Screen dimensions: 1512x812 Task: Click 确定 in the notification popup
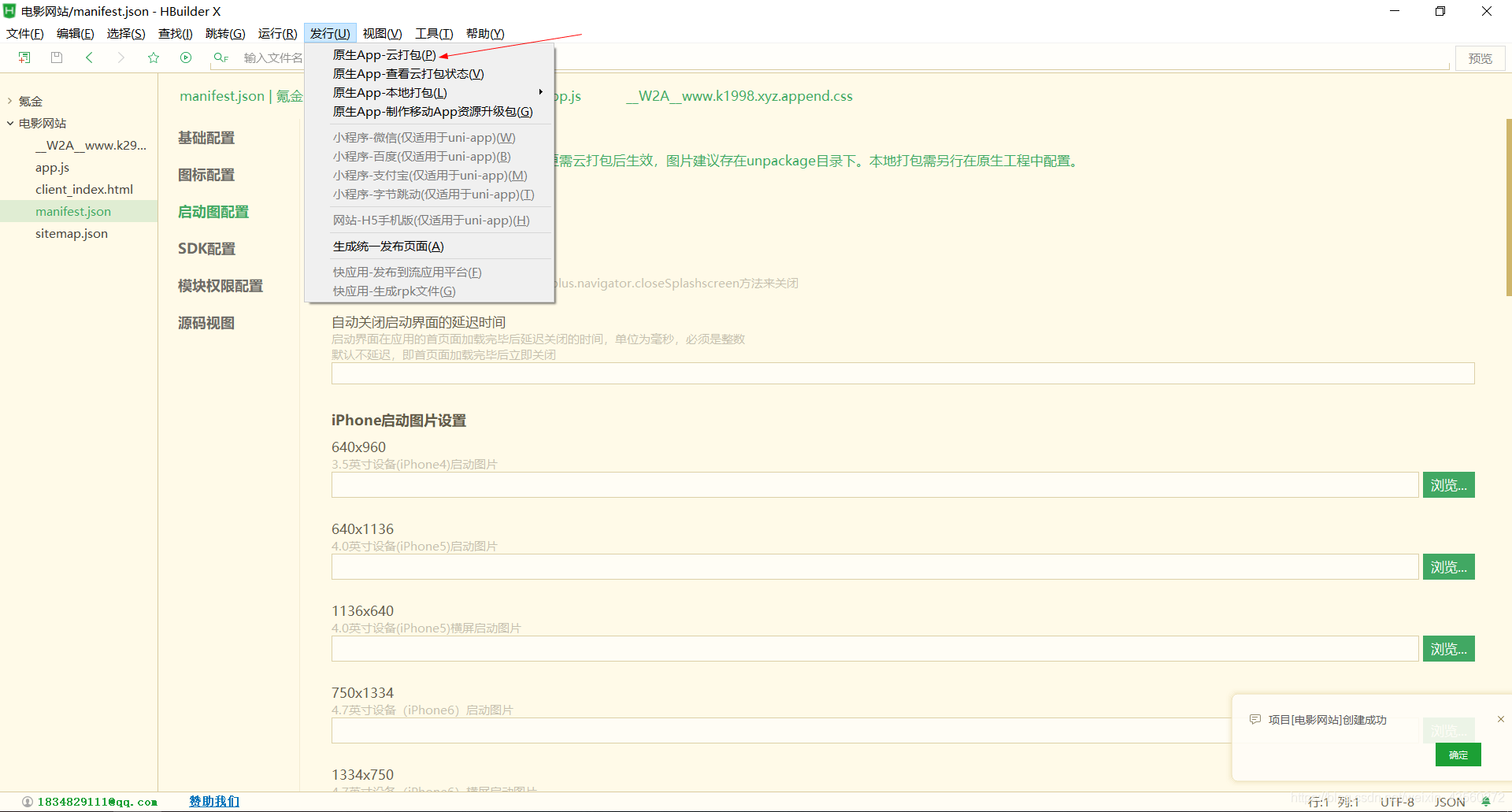(1458, 755)
